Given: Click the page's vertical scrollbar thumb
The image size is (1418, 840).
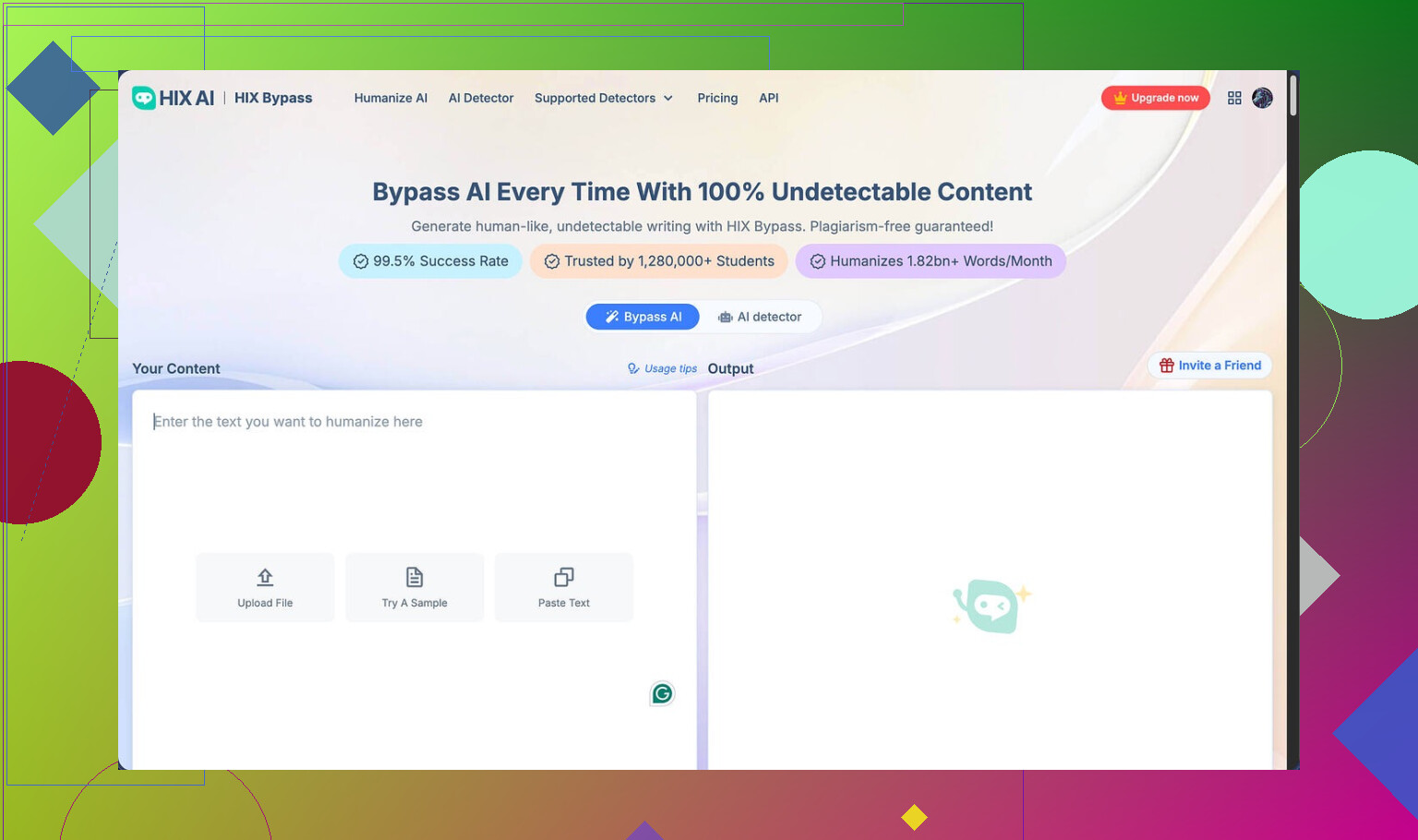Looking at the screenshot, I should 1293,95.
